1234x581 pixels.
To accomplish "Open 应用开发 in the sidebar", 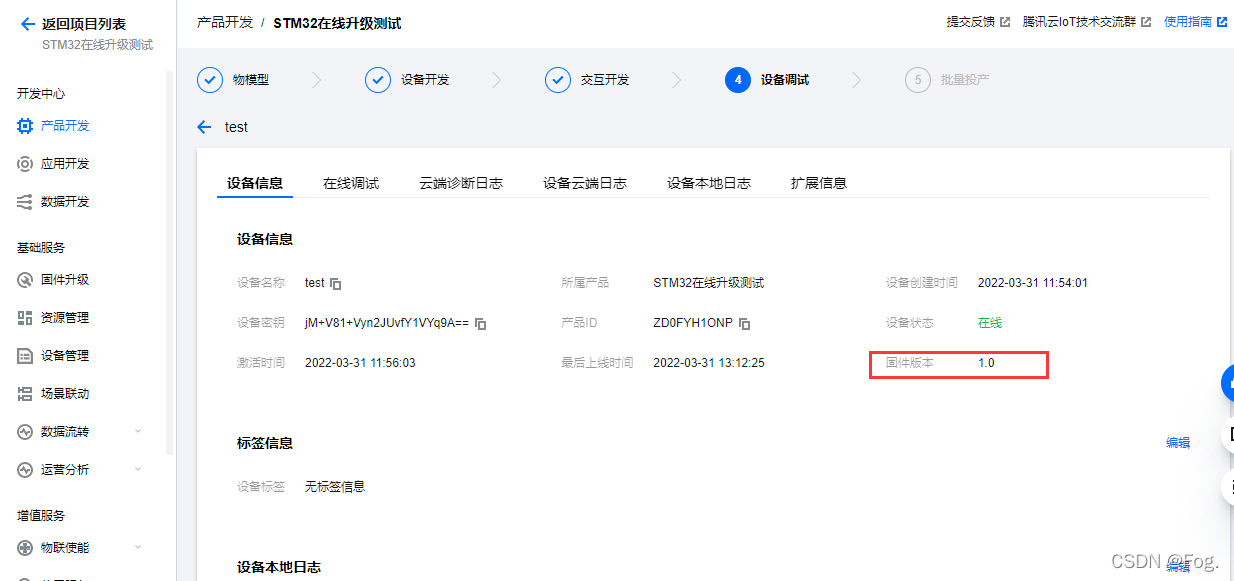I will click(x=54, y=164).
